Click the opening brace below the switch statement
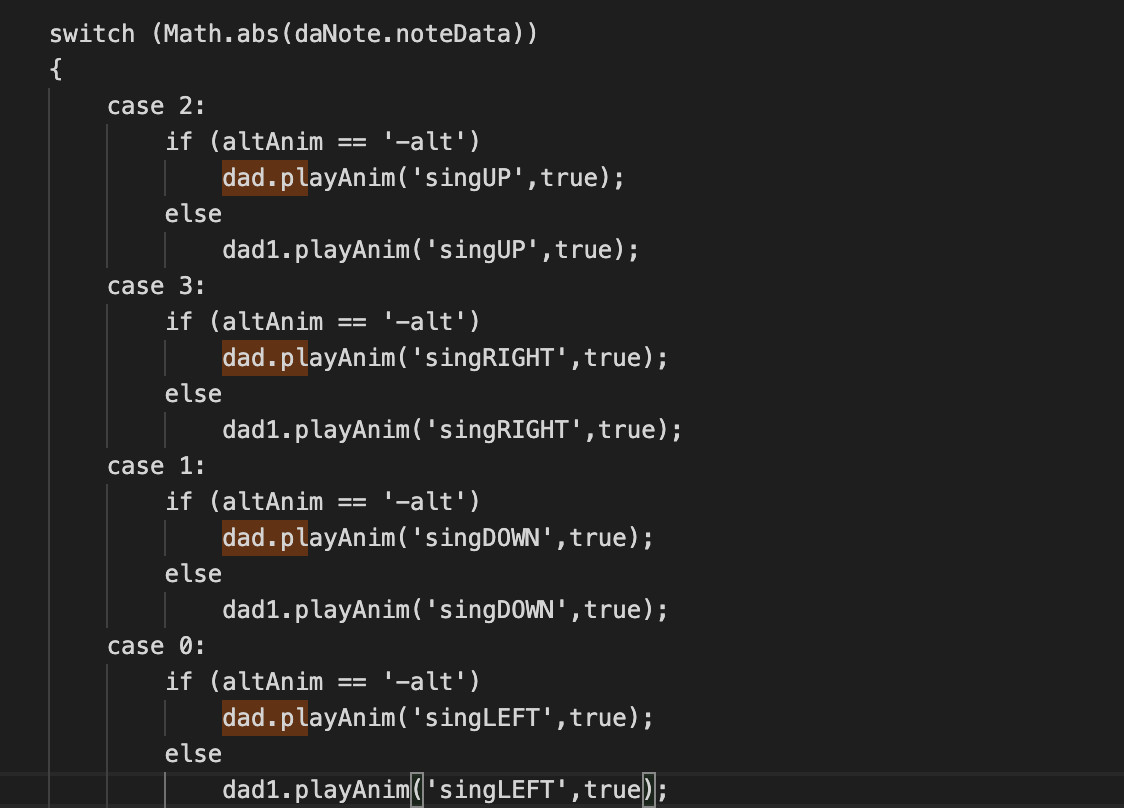Image resolution: width=1124 pixels, height=808 pixels. click(x=55, y=69)
